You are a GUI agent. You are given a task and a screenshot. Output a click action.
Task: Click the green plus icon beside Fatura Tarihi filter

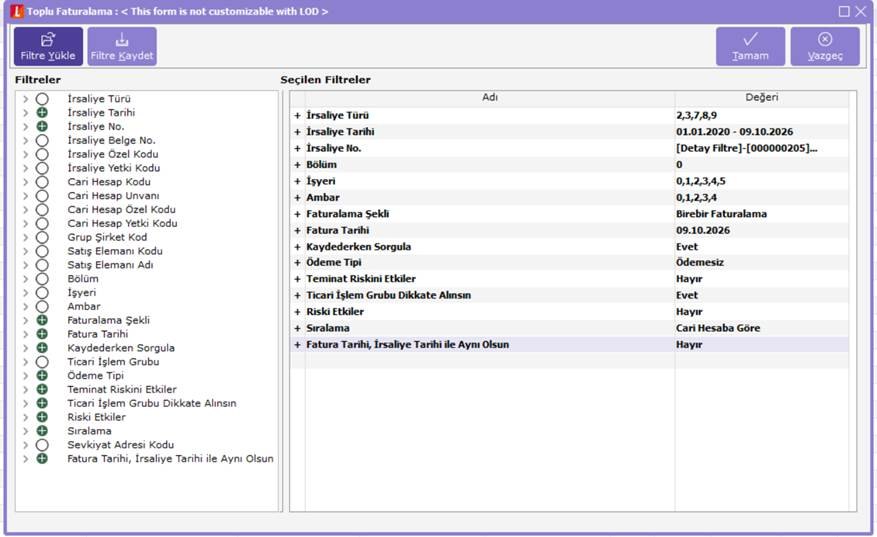pyautogui.click(x=42, y=334)
